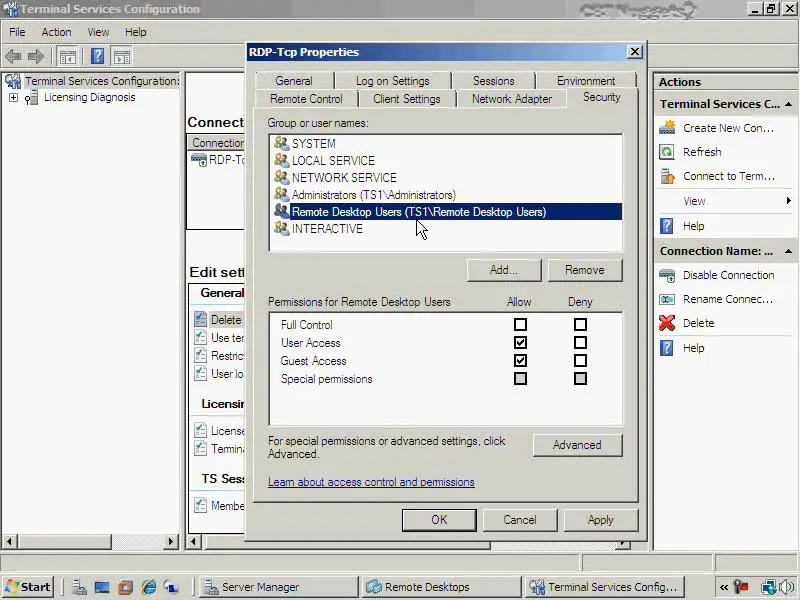This screenshot has width=800, height=600.
Task: Open the Help menu in menu bar
Action: (x=136, y=32)
